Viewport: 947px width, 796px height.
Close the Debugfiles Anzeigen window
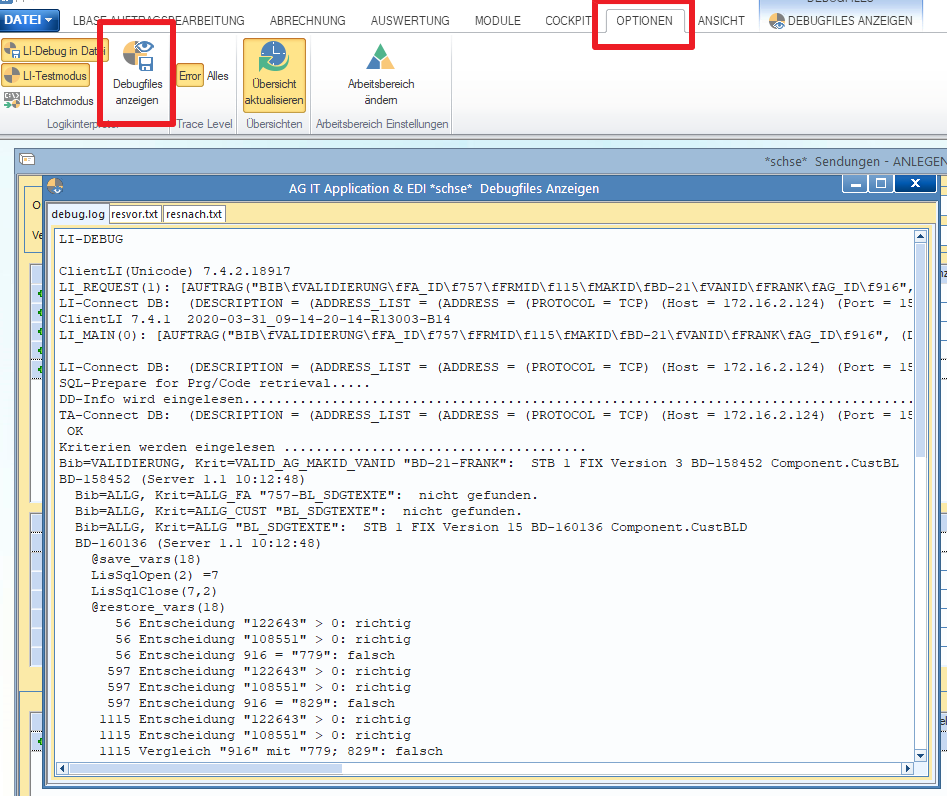click(x=916, y=184)
